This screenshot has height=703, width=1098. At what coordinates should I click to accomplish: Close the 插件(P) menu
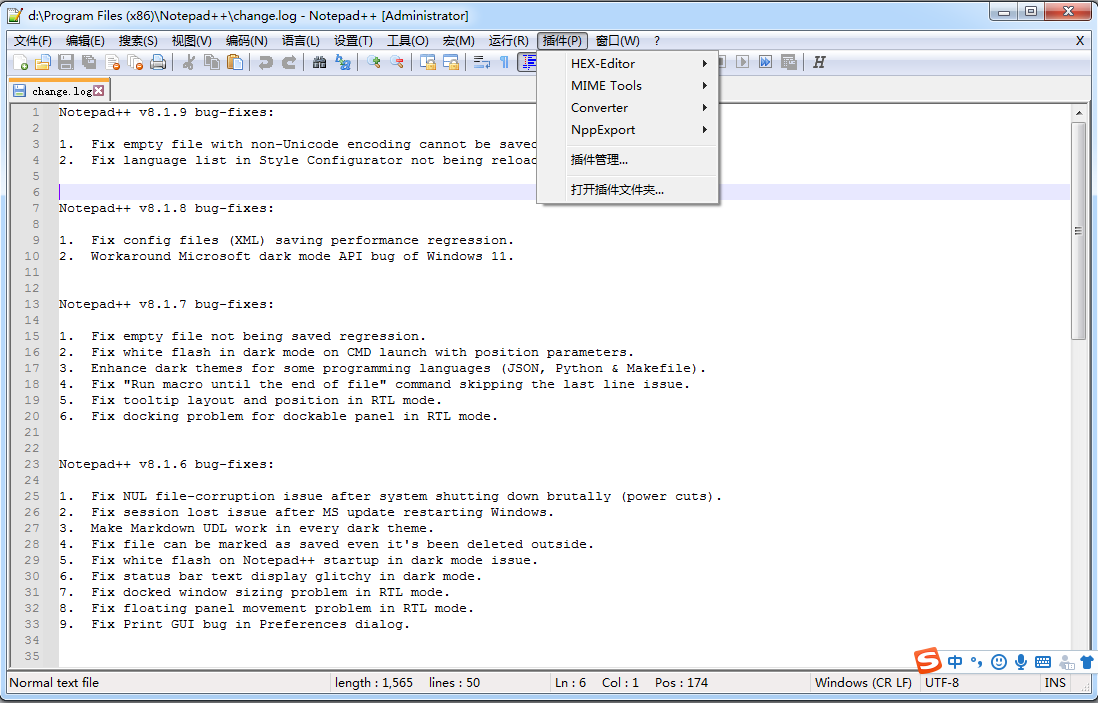pyautogui.click(x=562, y=41)
